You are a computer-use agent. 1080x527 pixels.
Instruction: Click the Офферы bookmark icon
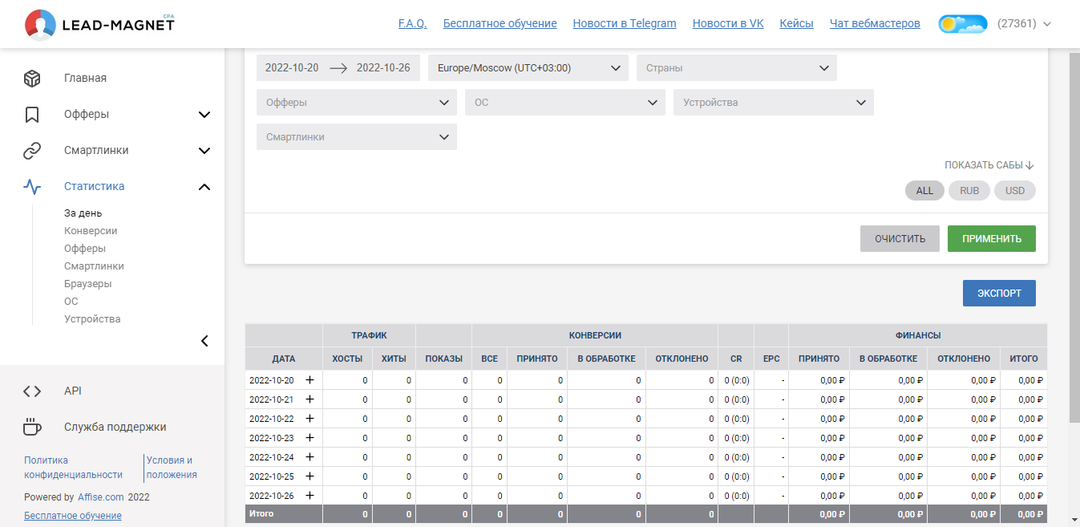coord(32,114)
